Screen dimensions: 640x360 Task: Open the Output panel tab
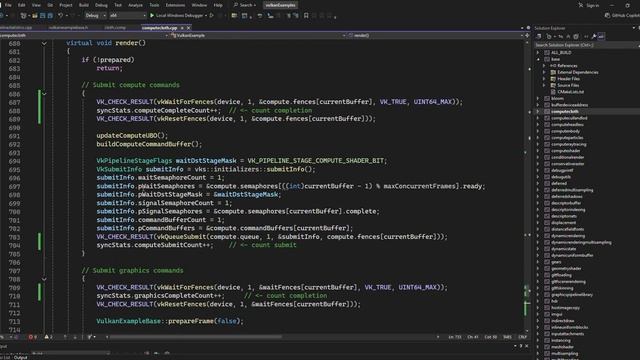[20, 358]
